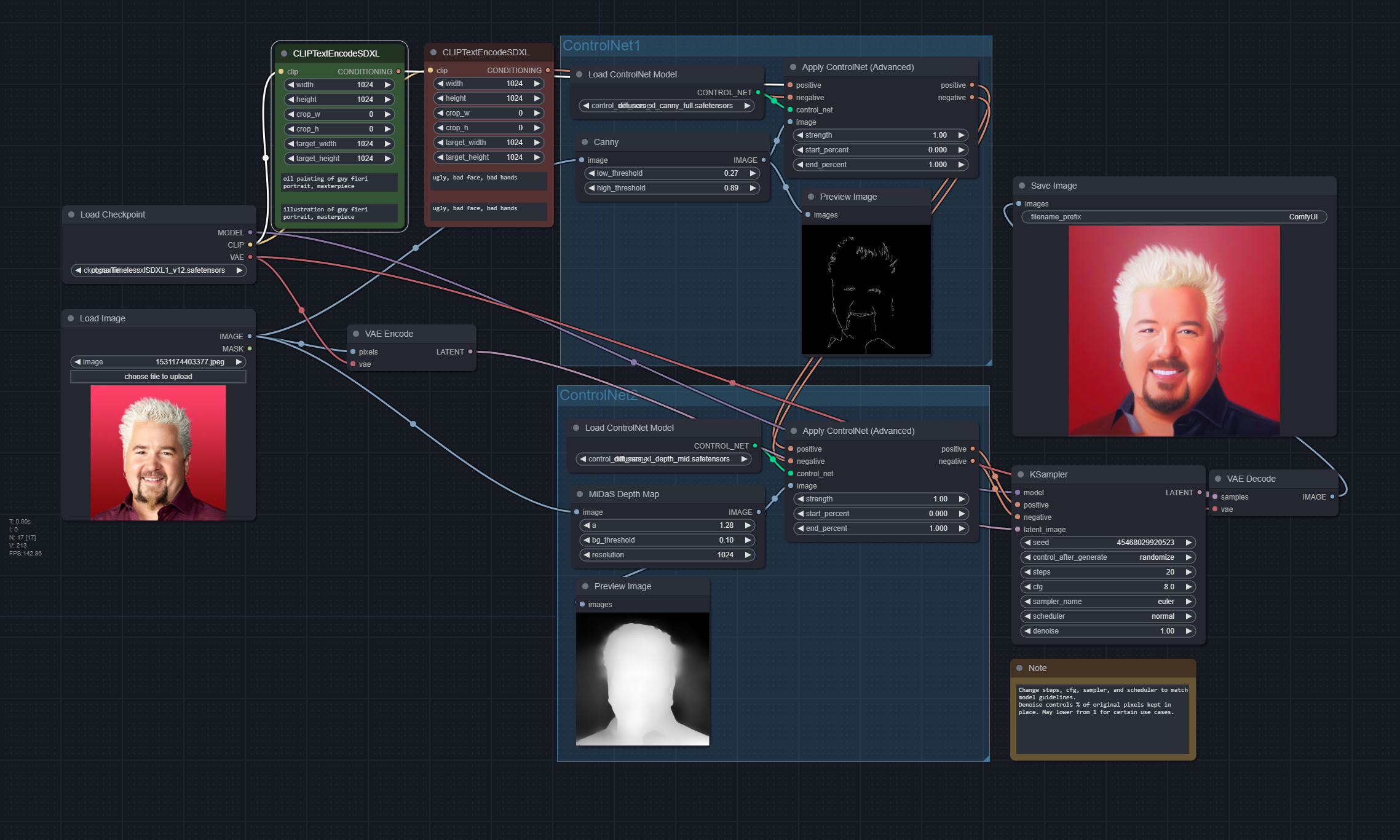The width and height of the screenshot is (1400, 840).
Task: Increase the KSampler steps value with its right arrow
Action: (x=1188, y=572)
